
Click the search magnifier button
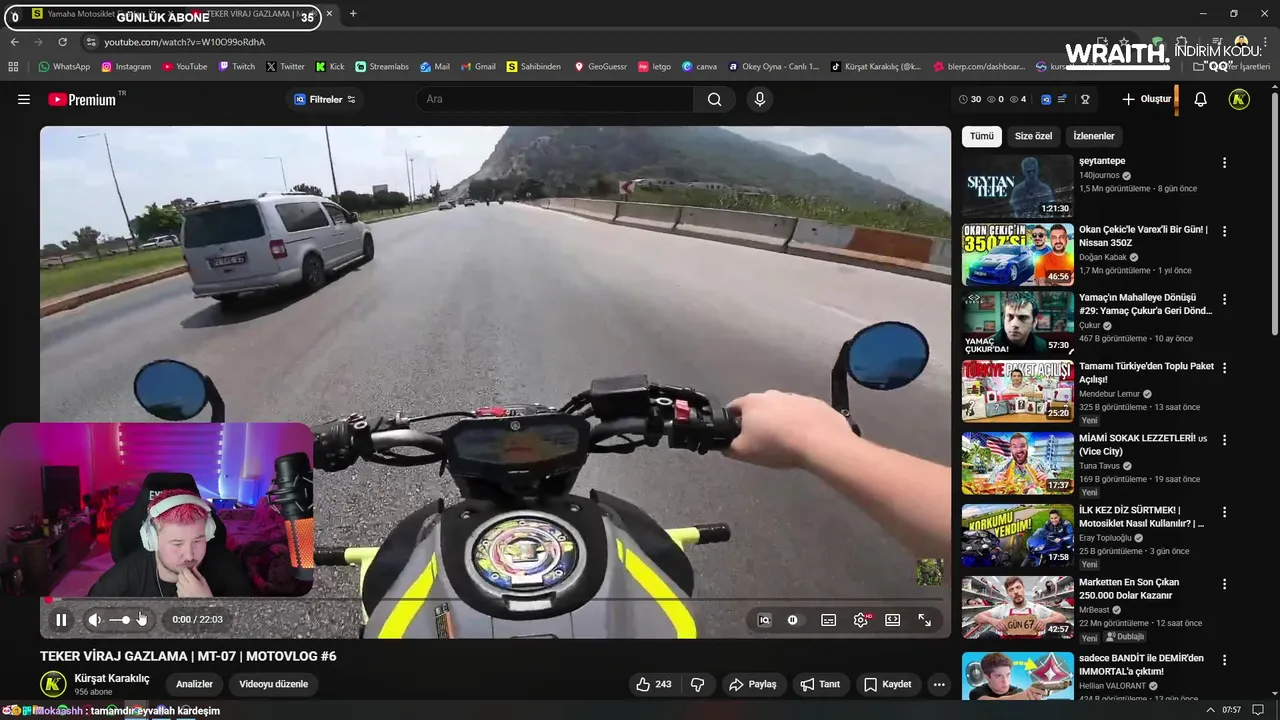click(x=714, y=99)
